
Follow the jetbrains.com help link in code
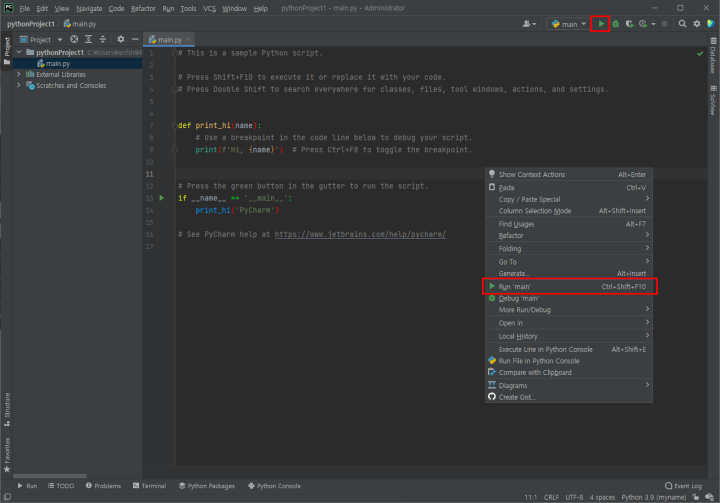click(x=360, y=234)
